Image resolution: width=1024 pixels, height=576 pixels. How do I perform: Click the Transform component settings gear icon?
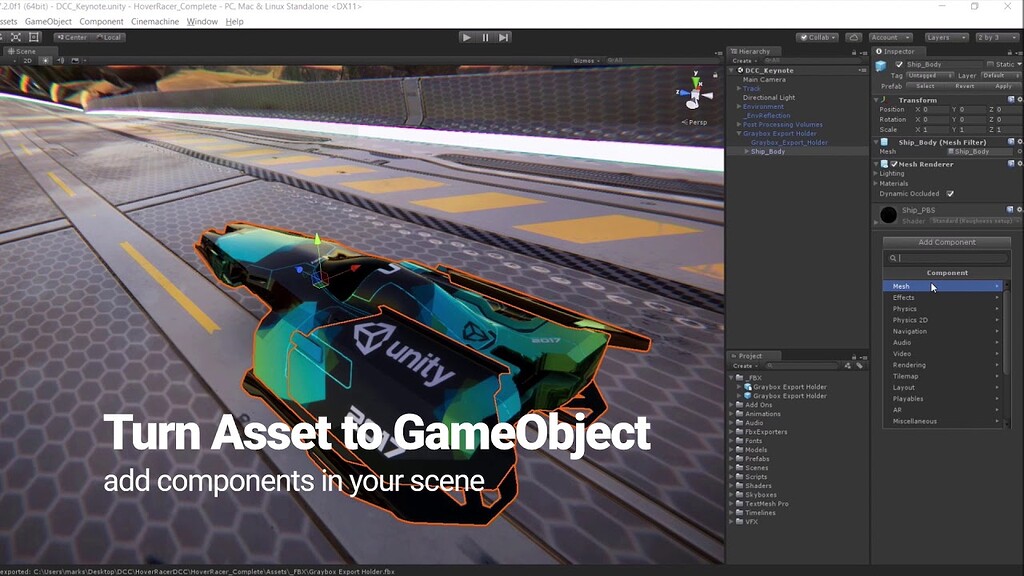point(1019,99)
